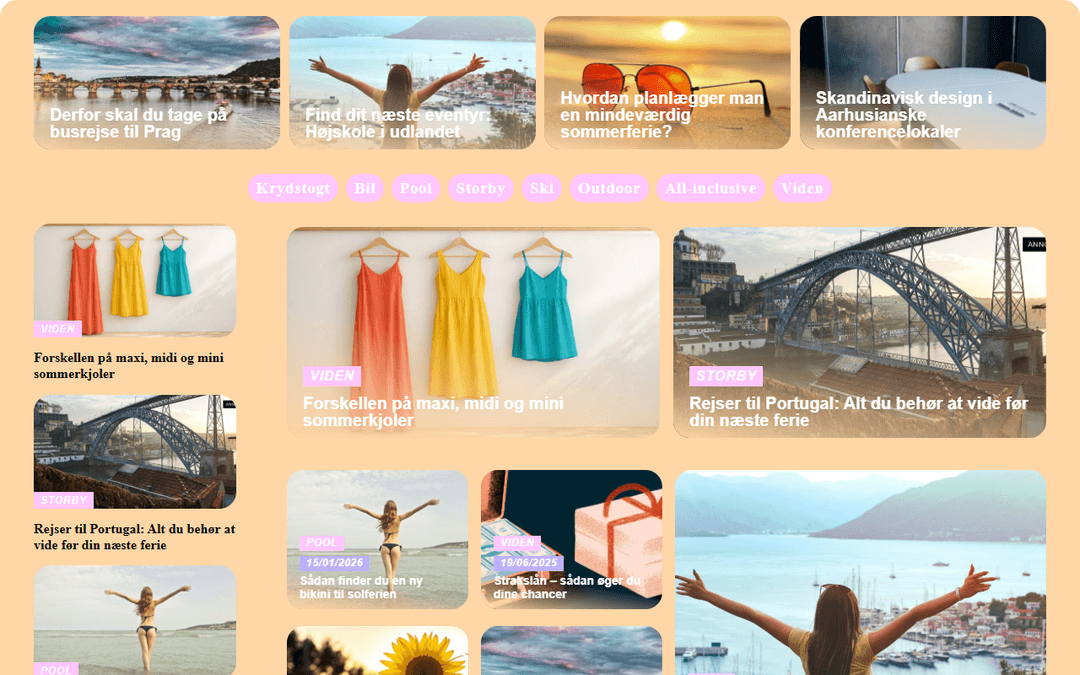1080x675 pixels.
Task: Click sidebar VIDEN label on dresses image
Action: point(58,329)
